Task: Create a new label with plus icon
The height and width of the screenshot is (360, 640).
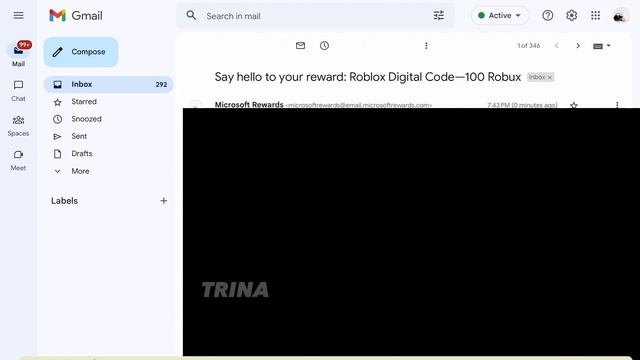Action: coord(164,201)
